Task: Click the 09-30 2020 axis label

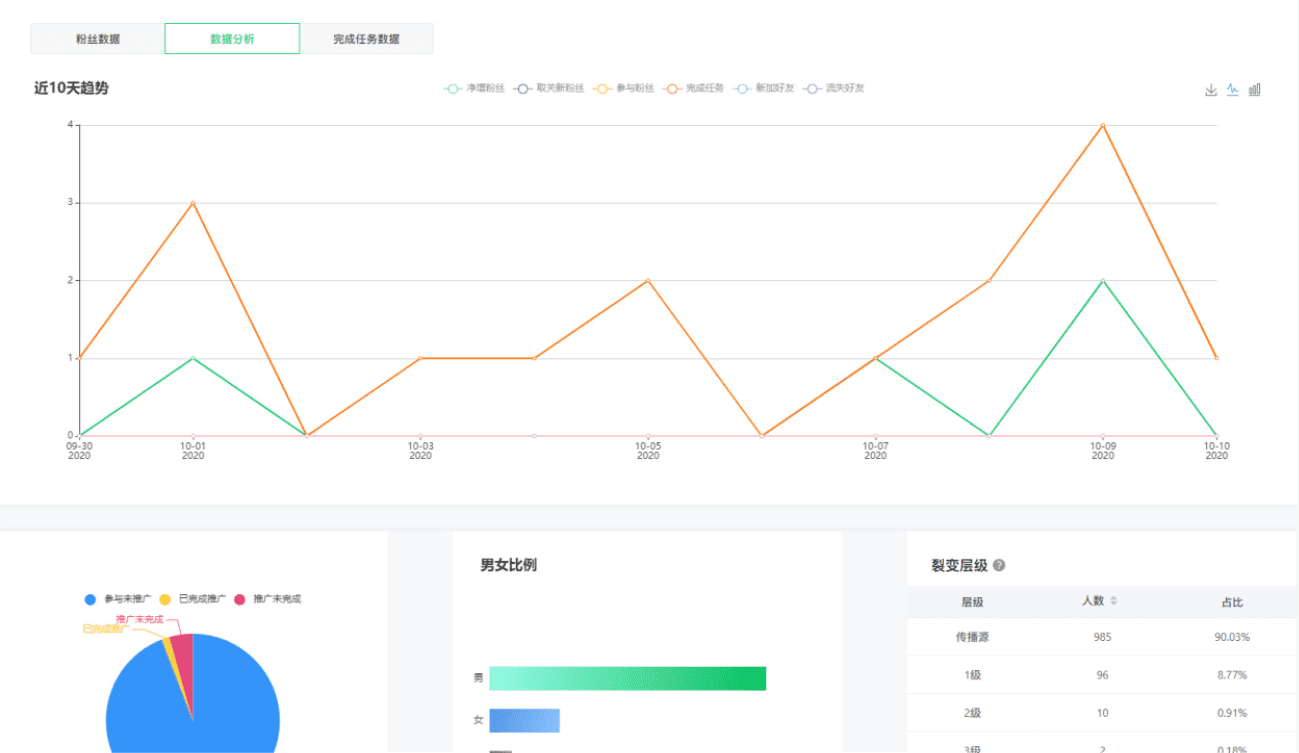Action: pos(80,450)
